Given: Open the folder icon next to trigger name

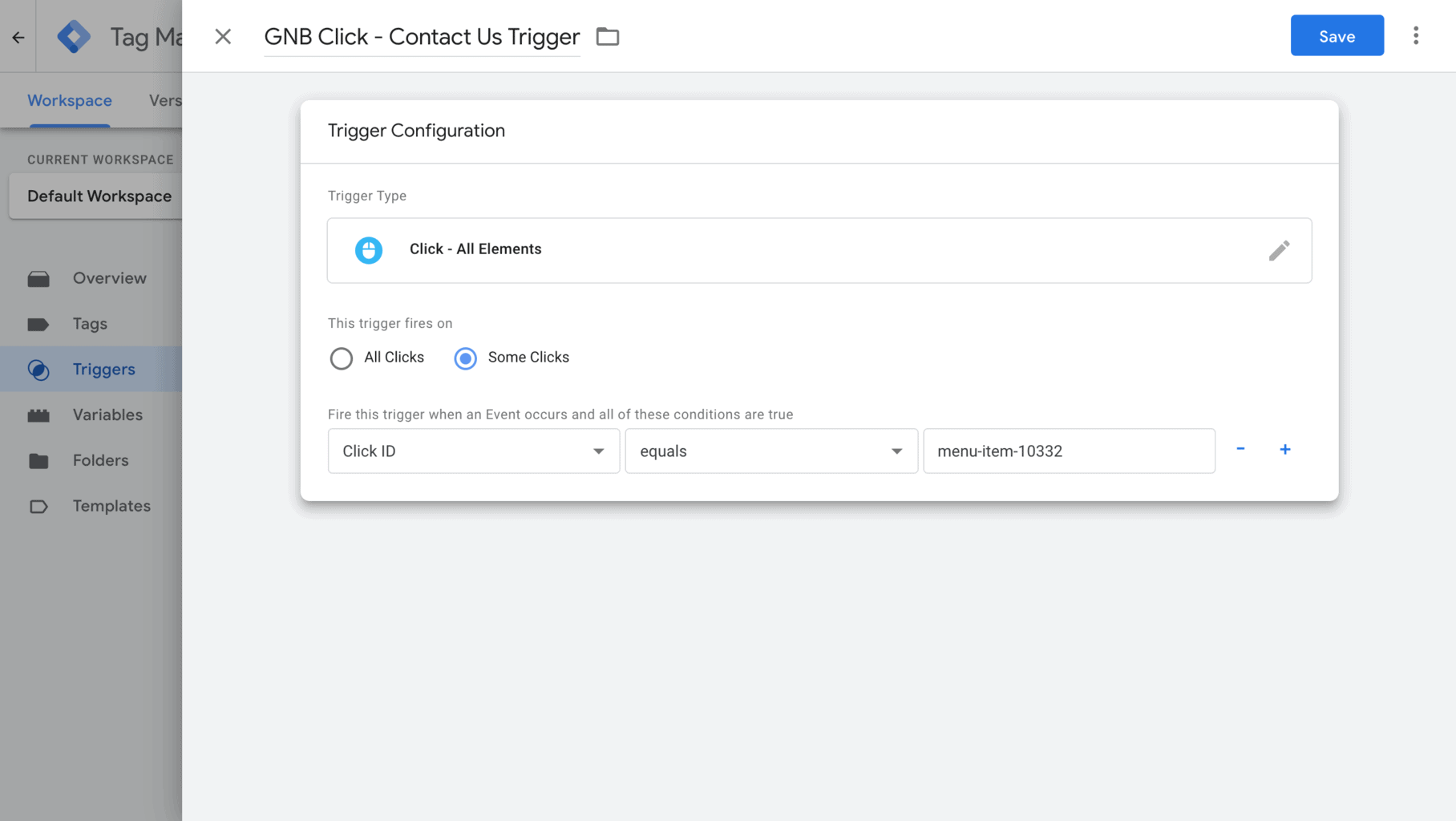Looking at the screenshot, I should [607, 36].
